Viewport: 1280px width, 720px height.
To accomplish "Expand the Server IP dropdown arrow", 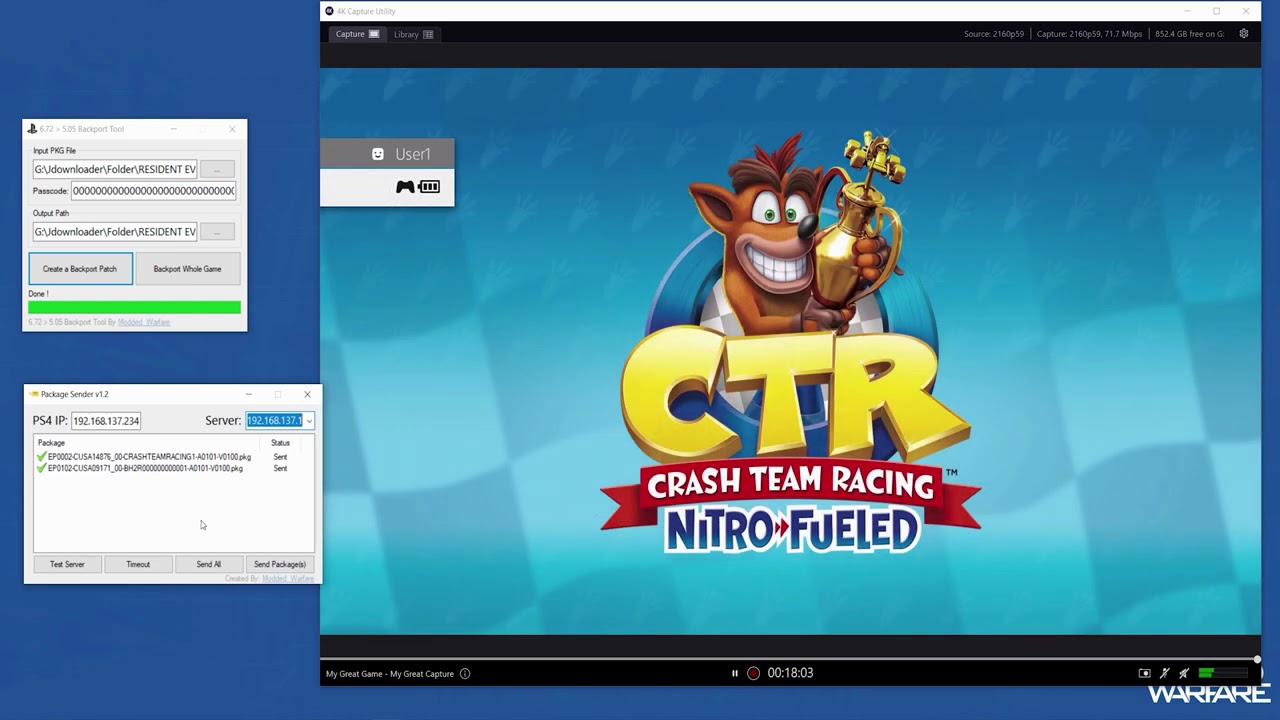I will click(309, 421).
